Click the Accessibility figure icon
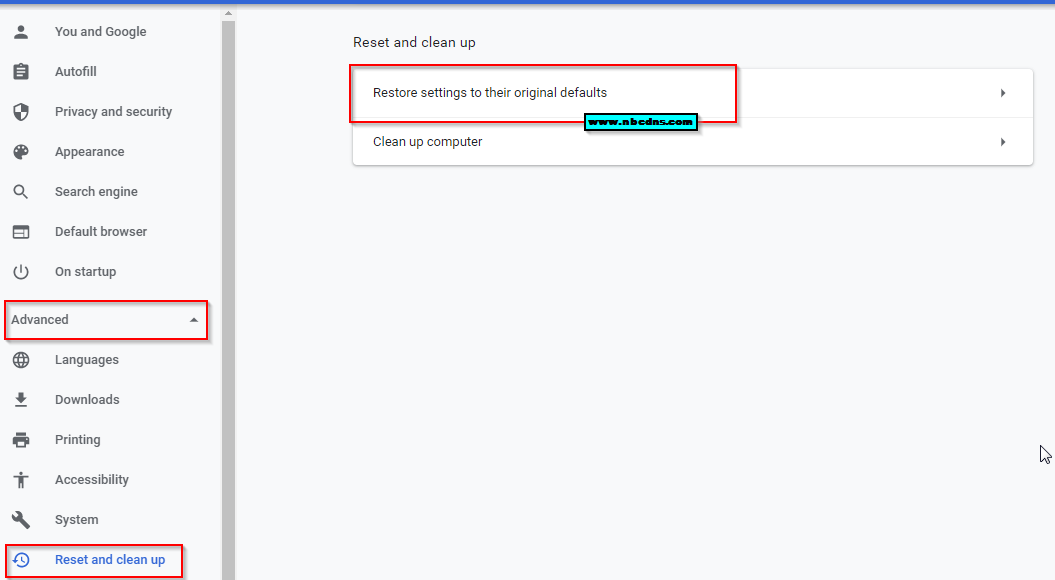 21,480
